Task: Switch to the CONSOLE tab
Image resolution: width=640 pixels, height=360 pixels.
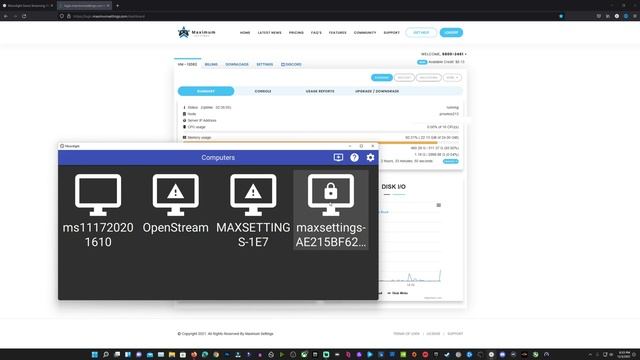Action: [x=263, y=91]
